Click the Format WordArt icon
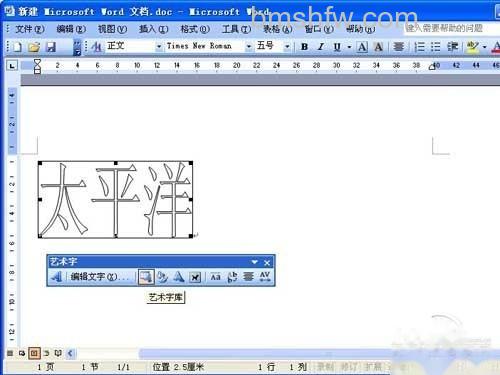 (162, 277)
